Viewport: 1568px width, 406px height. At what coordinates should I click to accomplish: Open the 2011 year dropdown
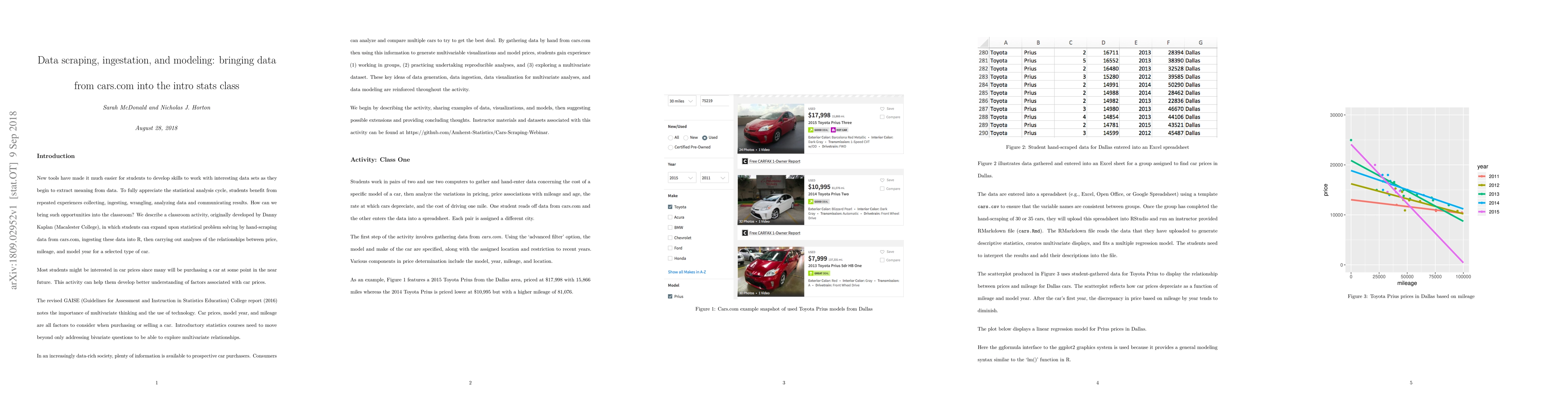pos(714,178)
